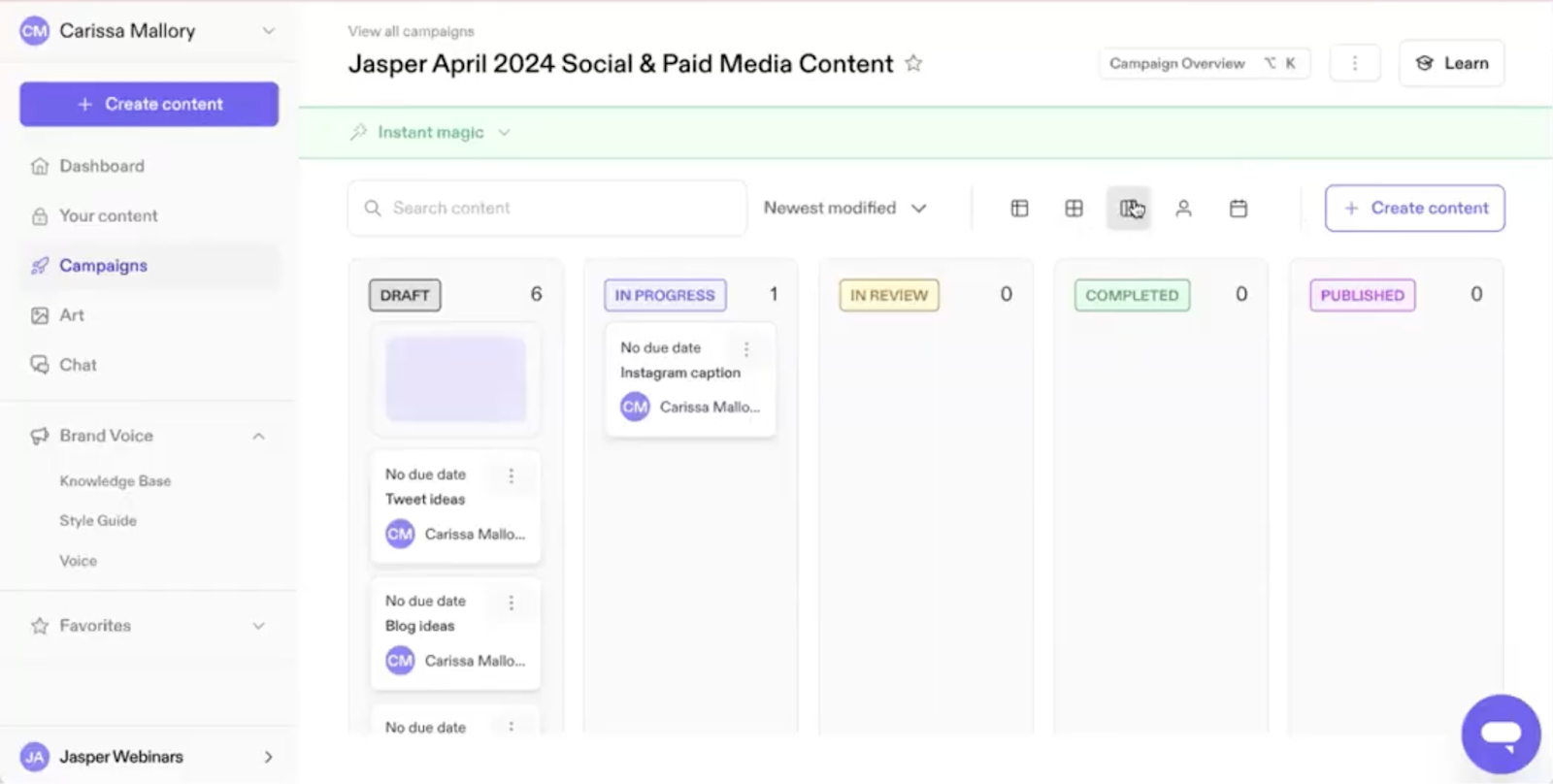Image resolution: width=1553 pixels, height=784 pixels.
Task: Click the COMPLETED column label
Action: (x=1132, y=295)
